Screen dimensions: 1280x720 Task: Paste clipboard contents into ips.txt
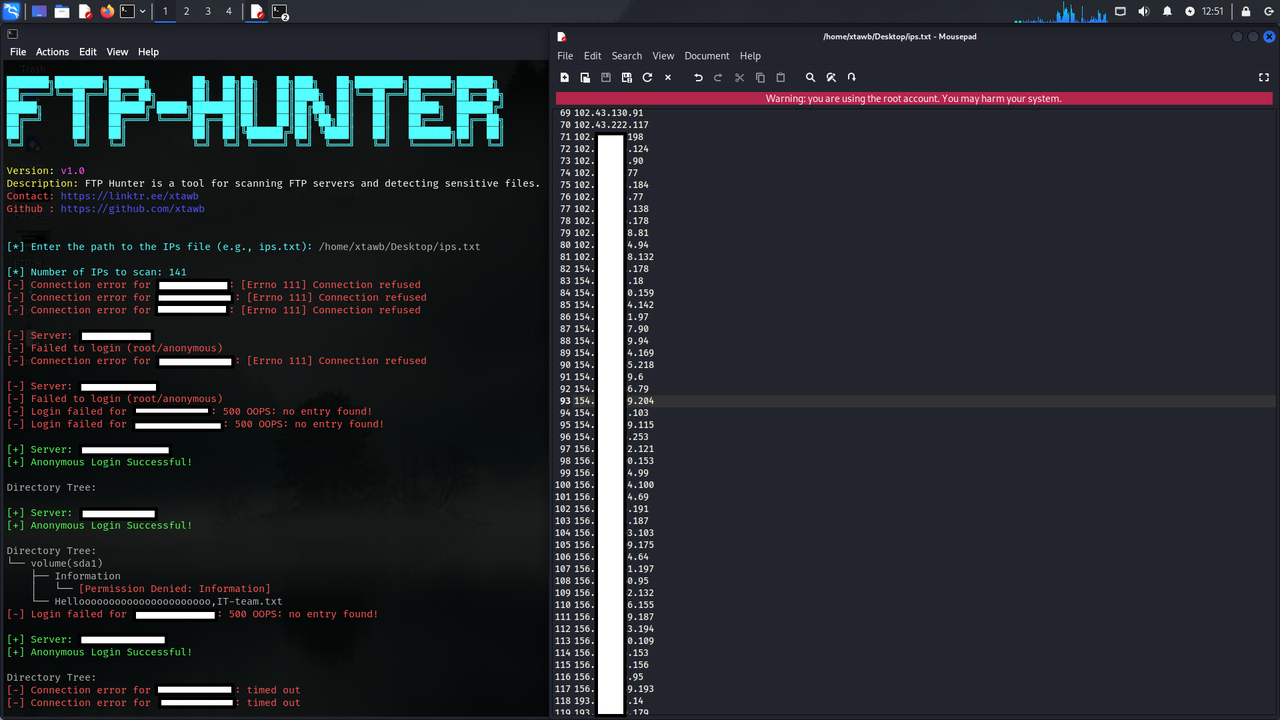point(779,77)
